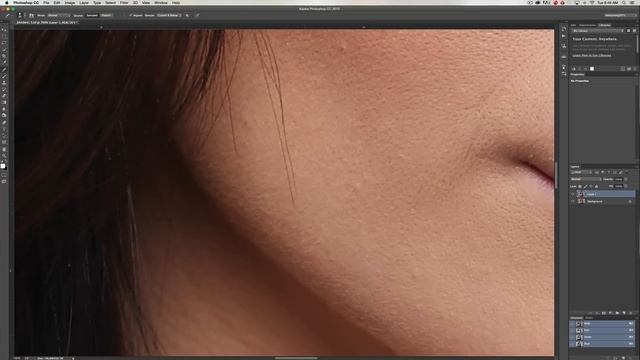
Task: Open the library selection dropdown in Libraries panel
Action: tap(597, 31)
